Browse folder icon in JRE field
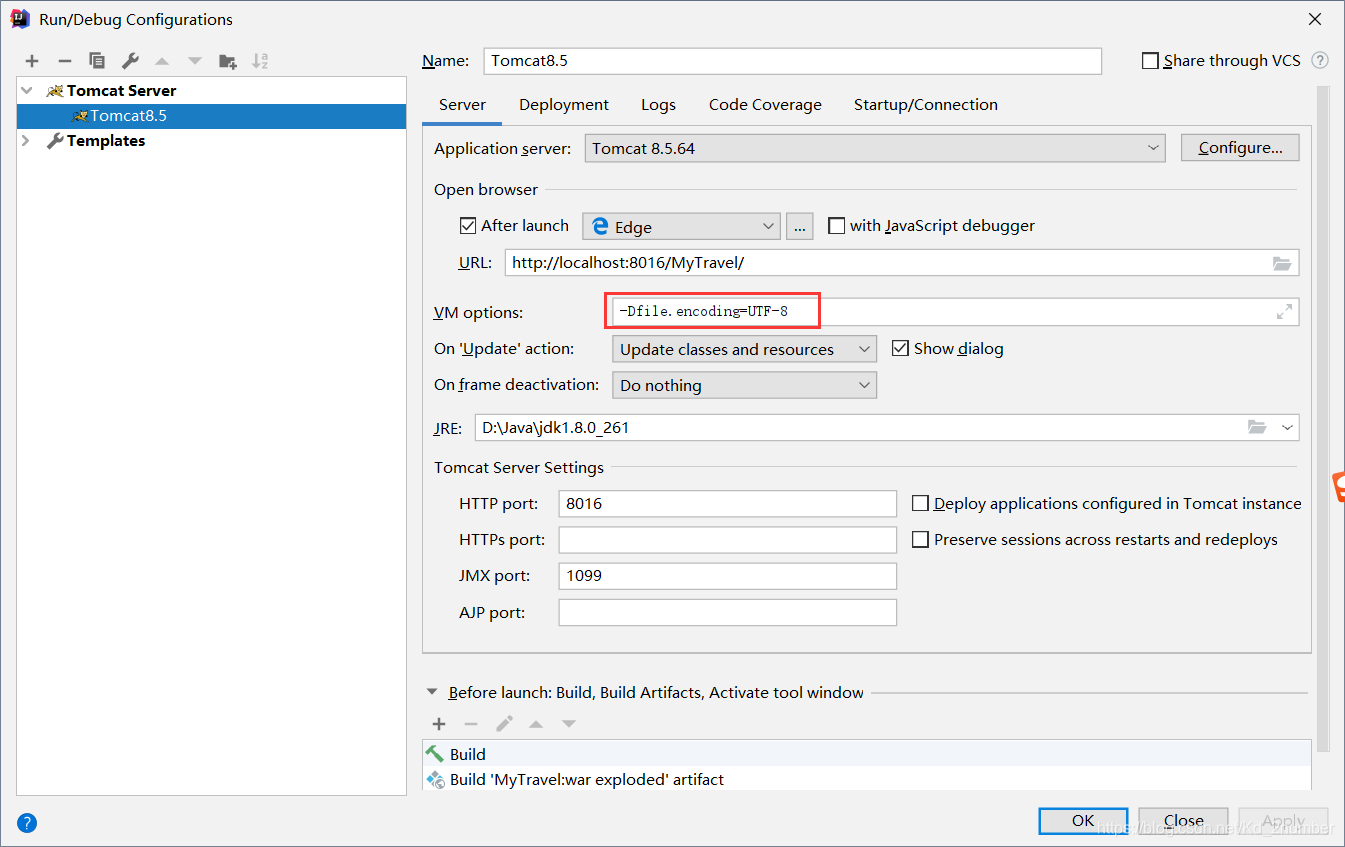 coord(1257,427)
